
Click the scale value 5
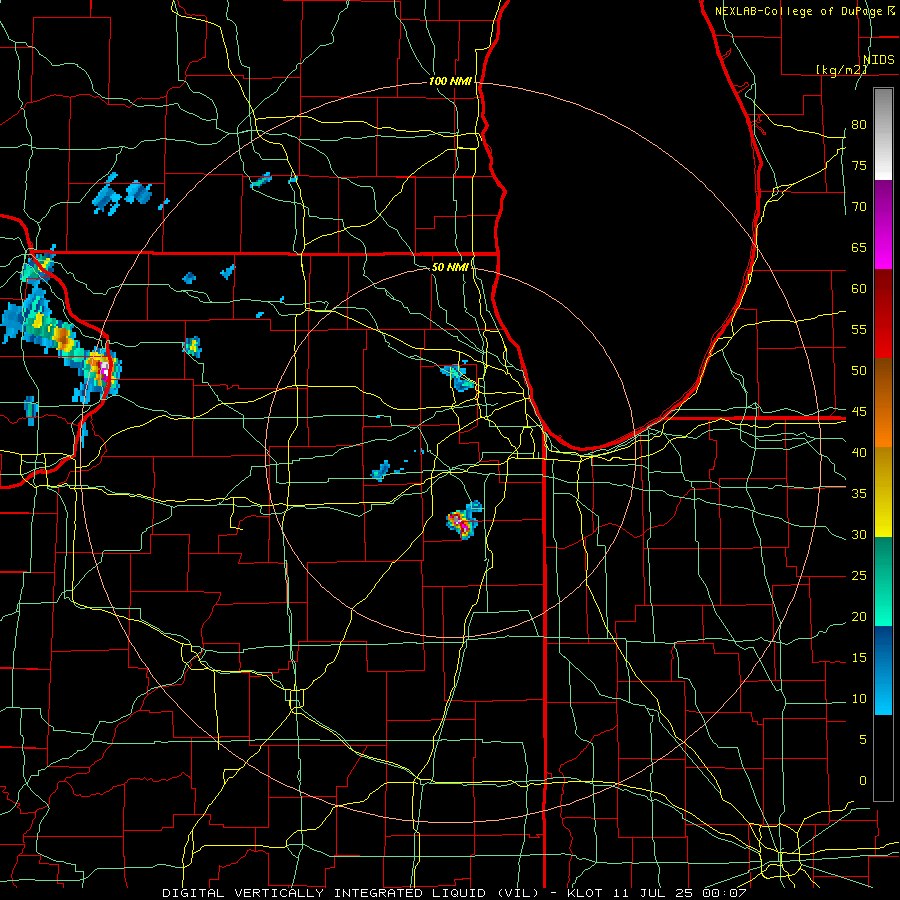(x=863, y=740)
